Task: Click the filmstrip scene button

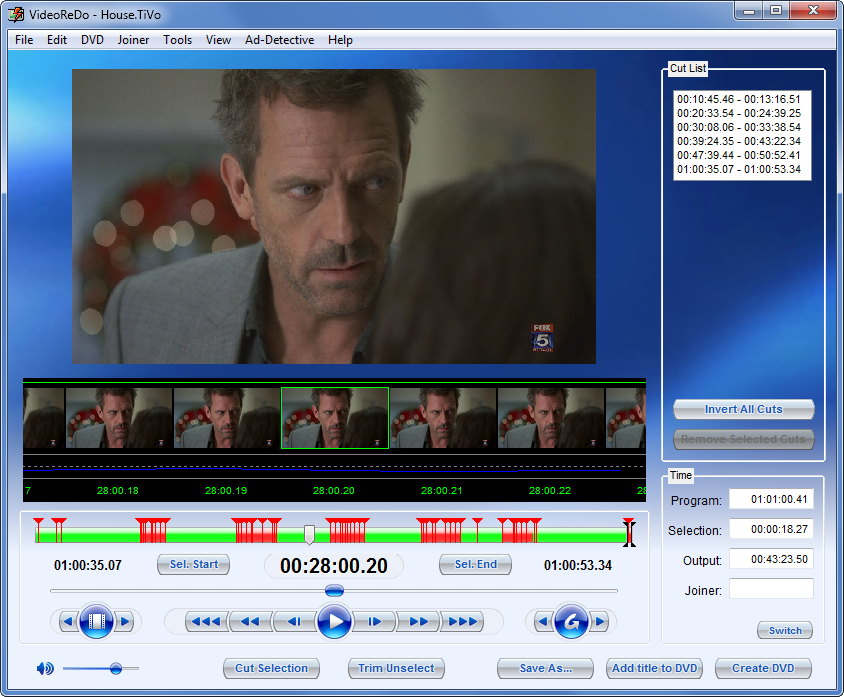Action: (96, 622)
